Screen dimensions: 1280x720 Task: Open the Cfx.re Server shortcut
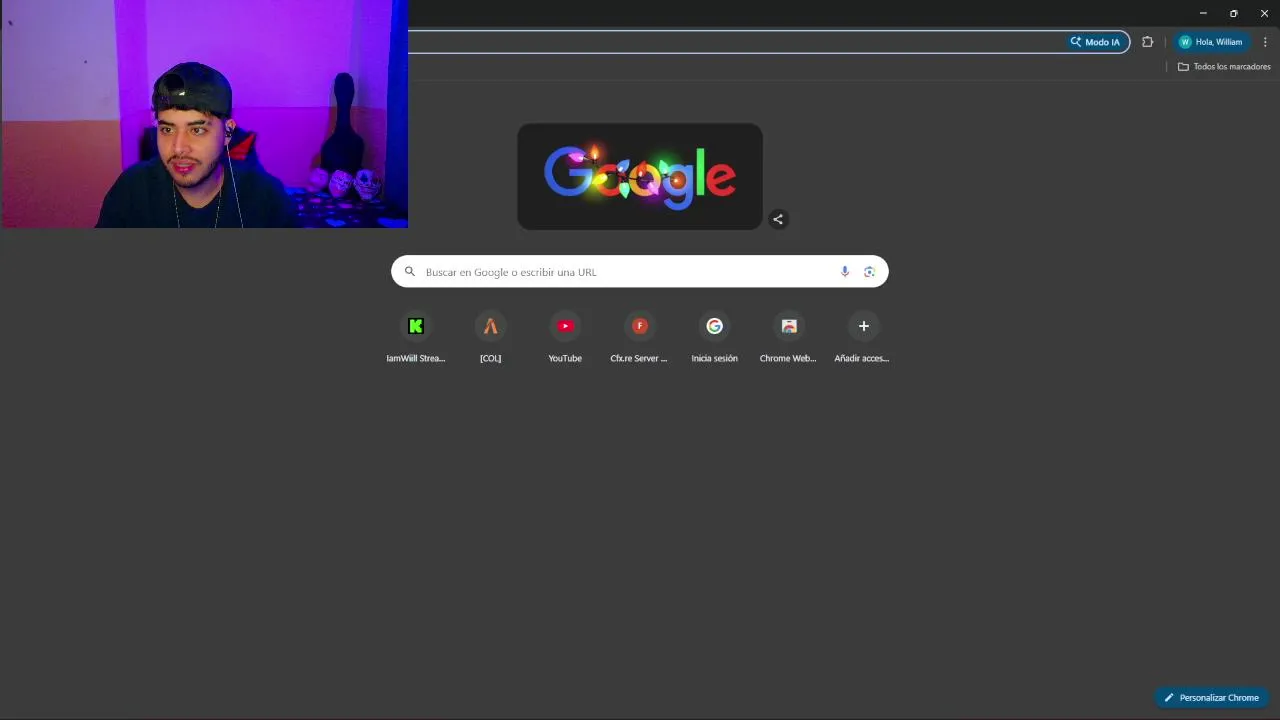[x=639, y=337]
